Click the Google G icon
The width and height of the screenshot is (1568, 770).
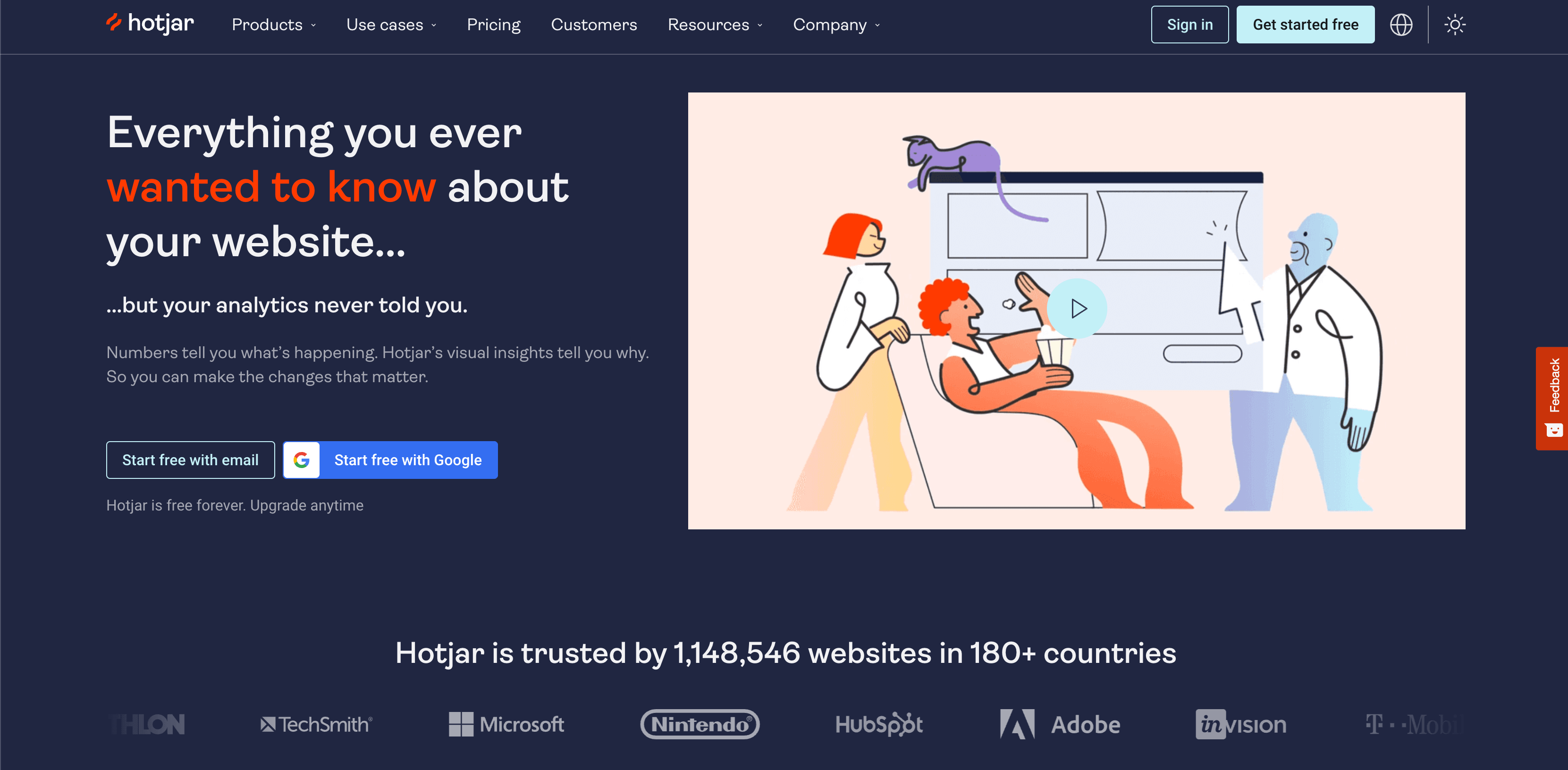(301, 460)
